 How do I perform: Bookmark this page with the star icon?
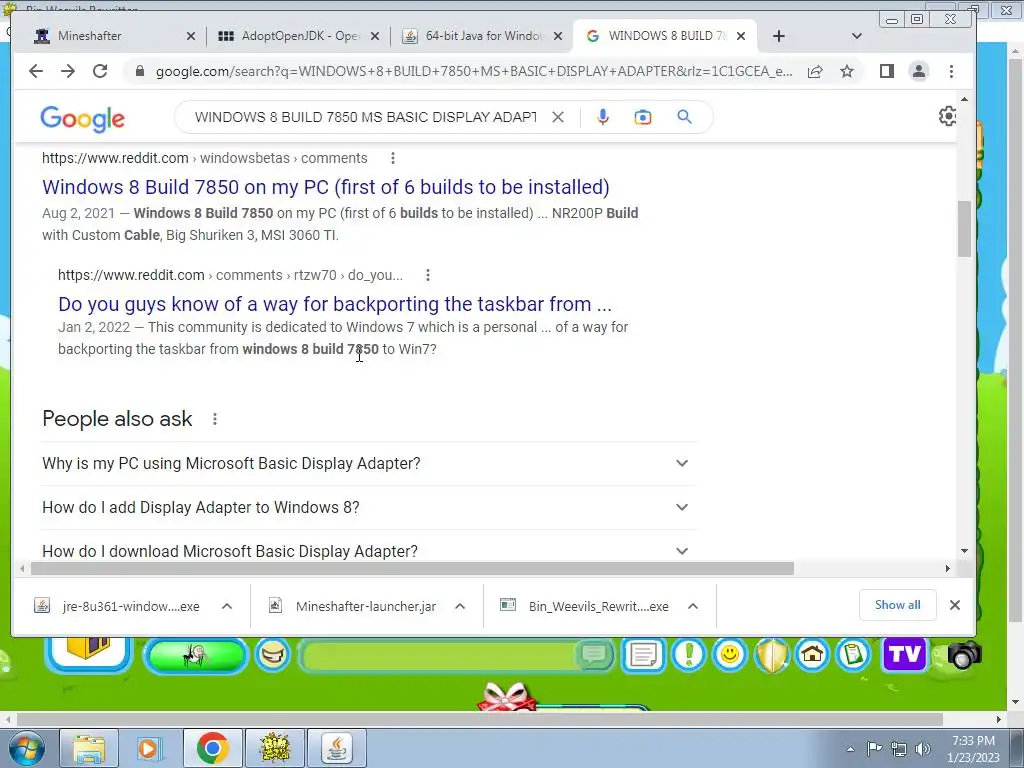[x=847, y=71]
